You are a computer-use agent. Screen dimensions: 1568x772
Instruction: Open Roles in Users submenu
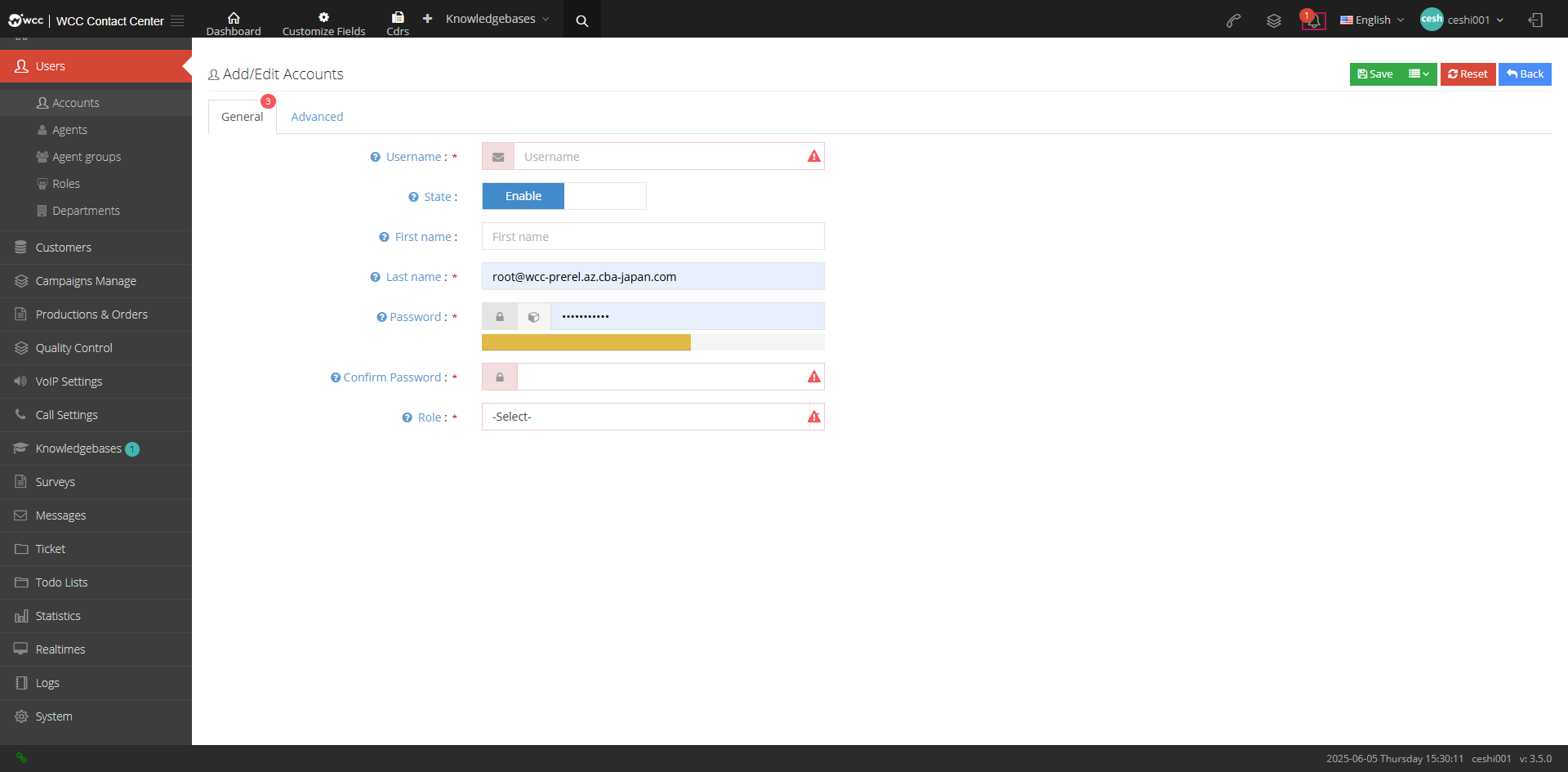96,184
